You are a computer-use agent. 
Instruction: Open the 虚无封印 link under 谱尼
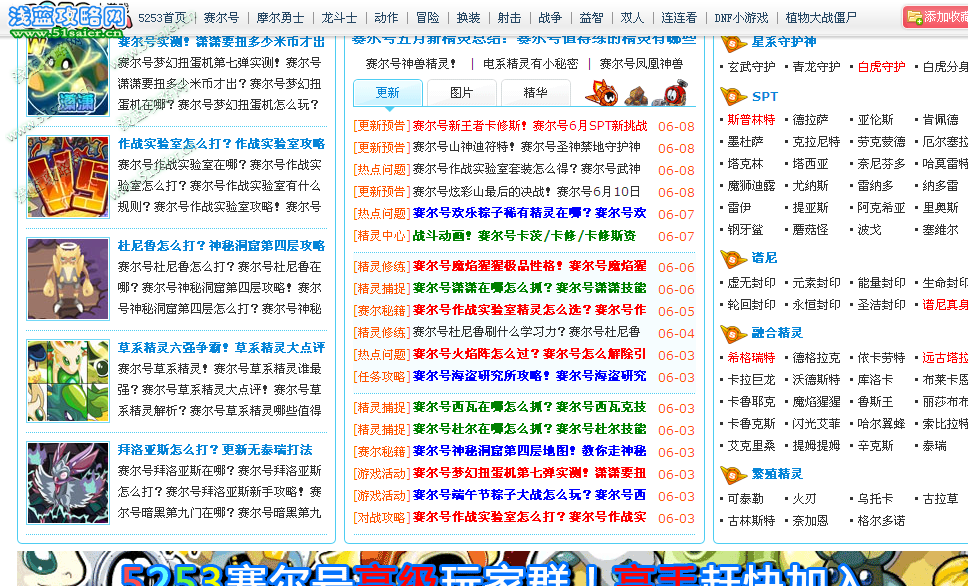tap(751, 283)
